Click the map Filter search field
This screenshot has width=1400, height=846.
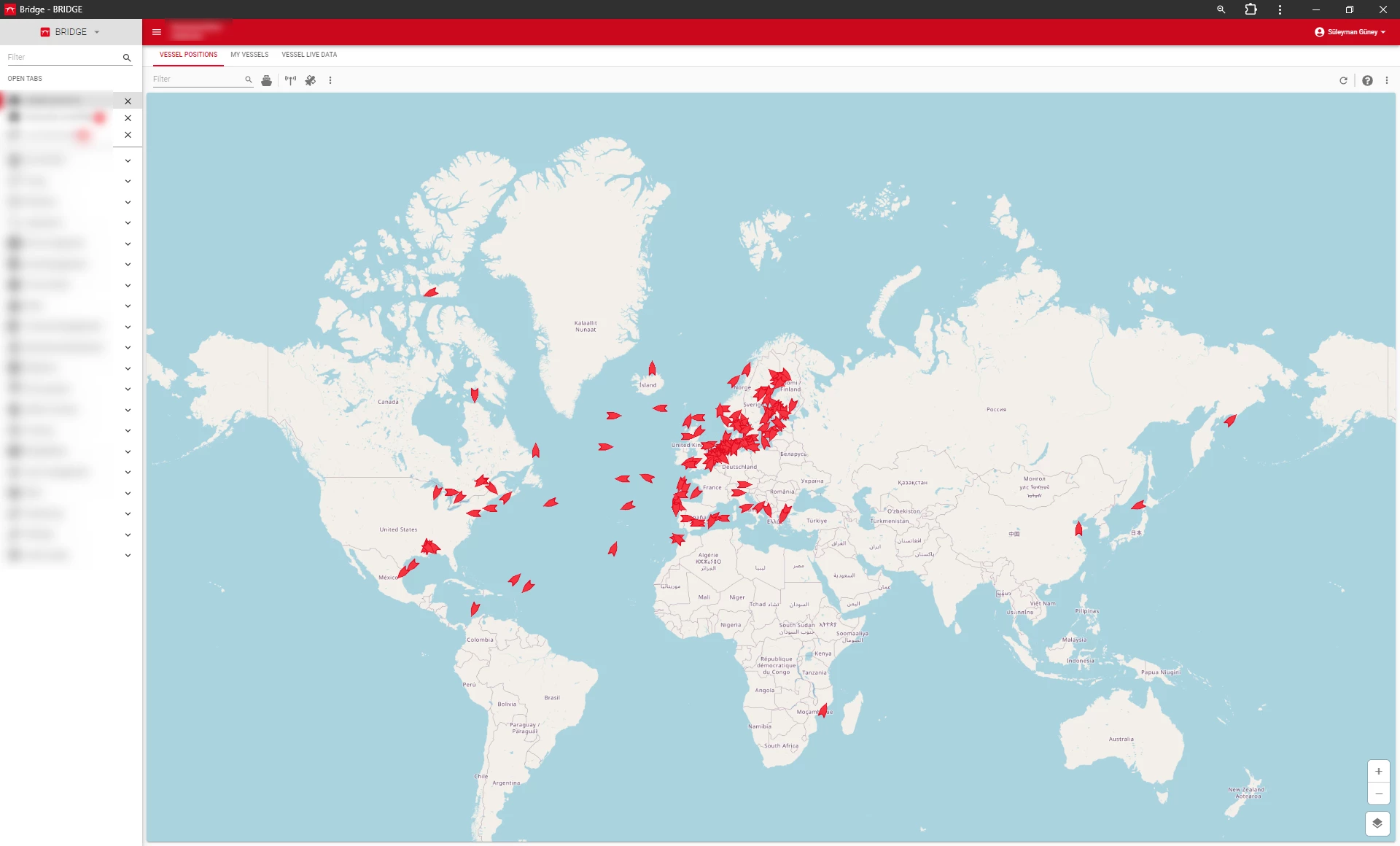pos(197,79)
